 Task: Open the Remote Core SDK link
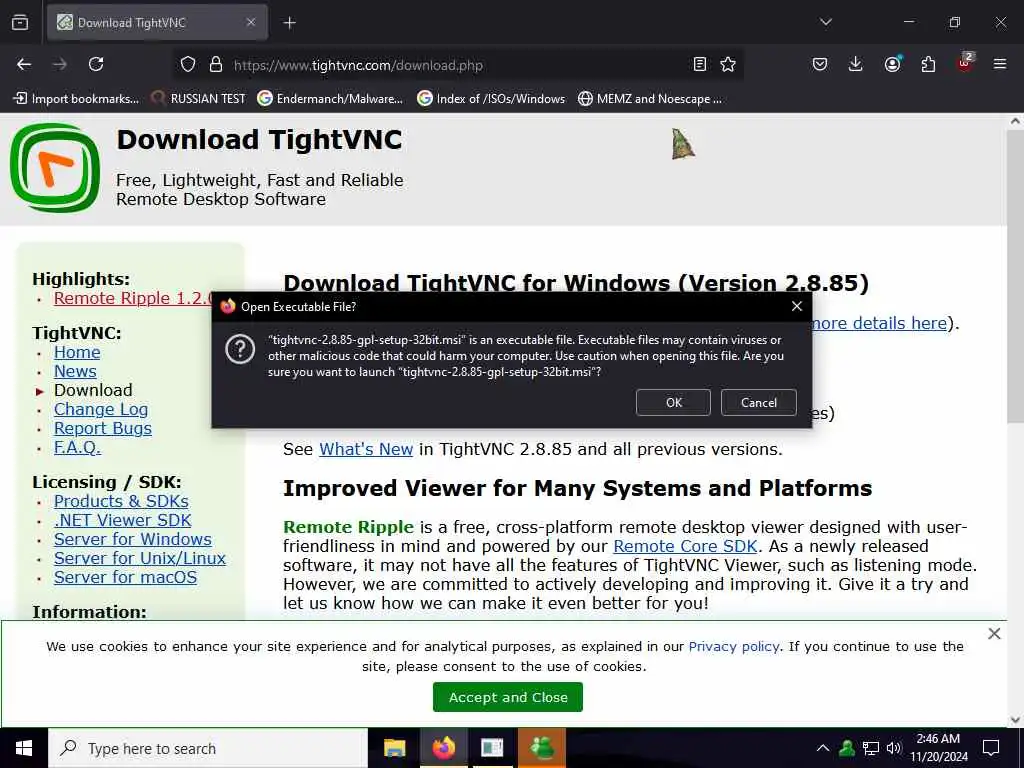click(x=685, y=546)
